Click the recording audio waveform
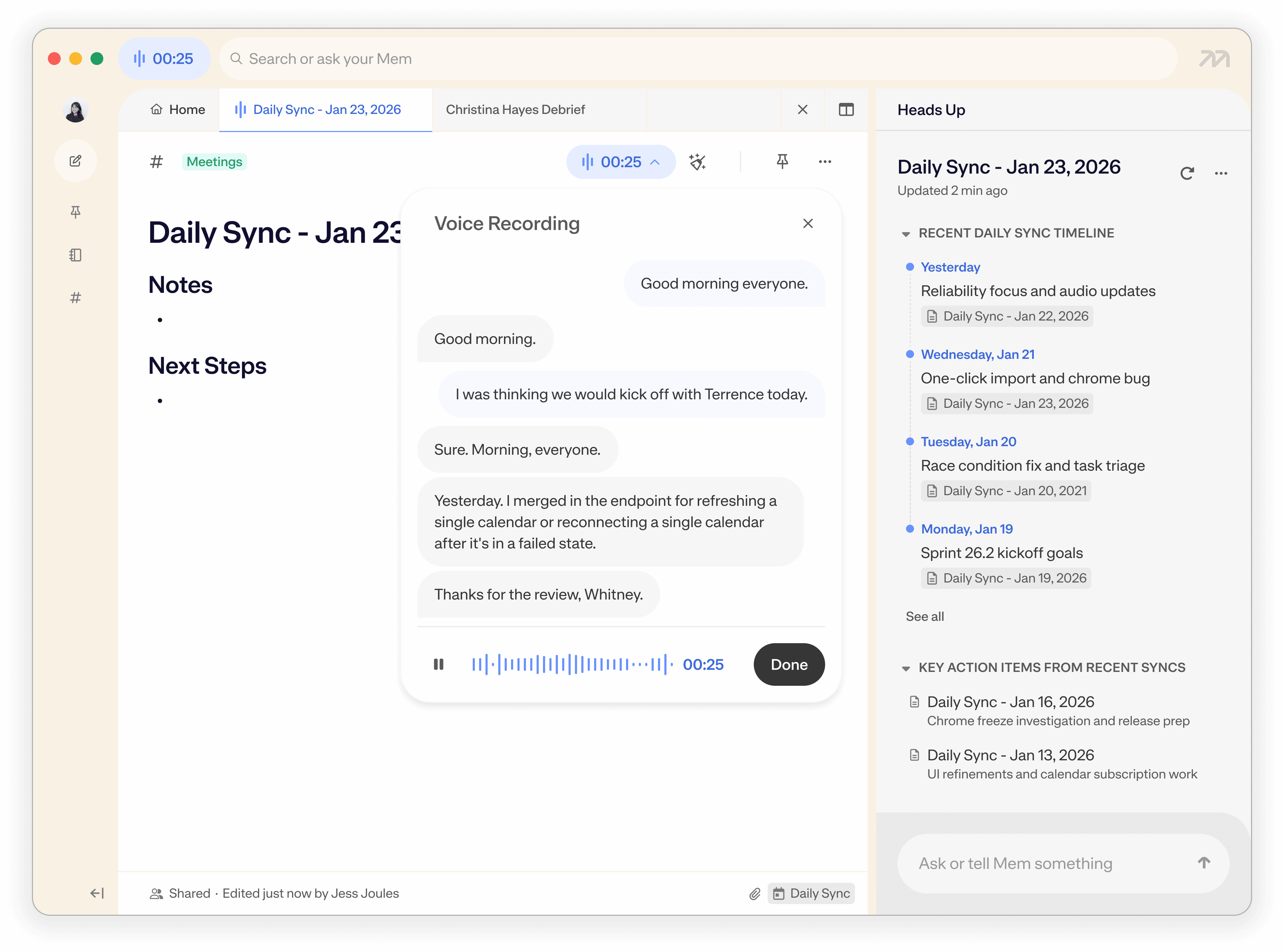This screenshot has height=952, width=1284. 571,664
